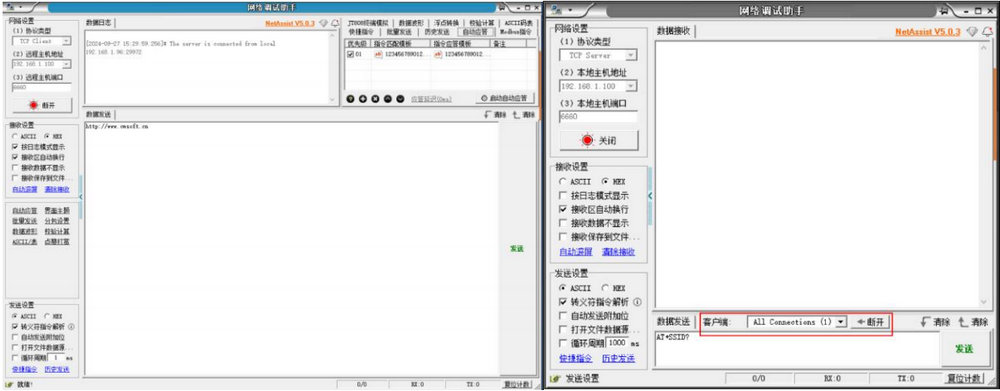Click 断开 button next to All Connections dropdown
1000x391 pixels.
coord(871,322)
